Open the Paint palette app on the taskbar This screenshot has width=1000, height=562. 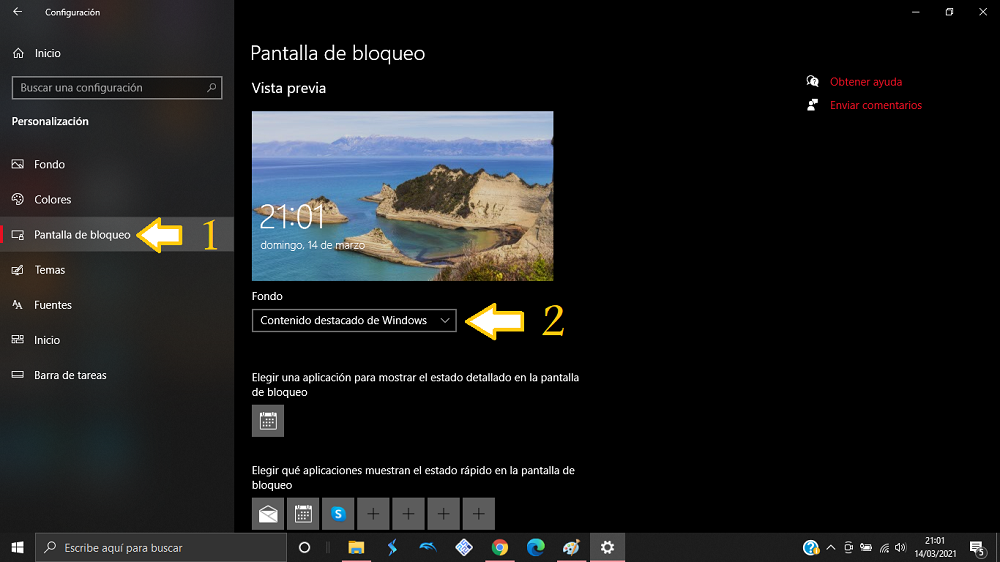coord(571,547)
